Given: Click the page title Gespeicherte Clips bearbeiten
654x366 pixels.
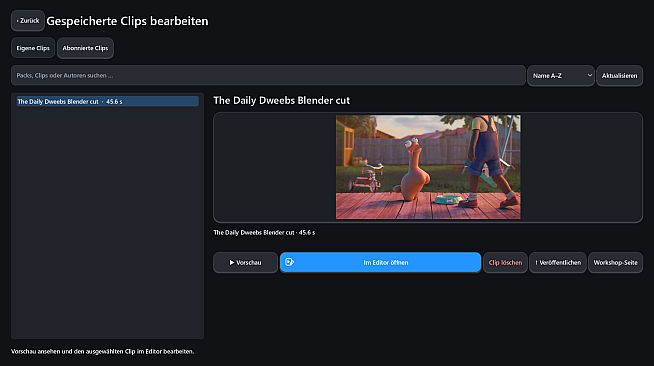Looking at the screenshot, I should [127, 21].
